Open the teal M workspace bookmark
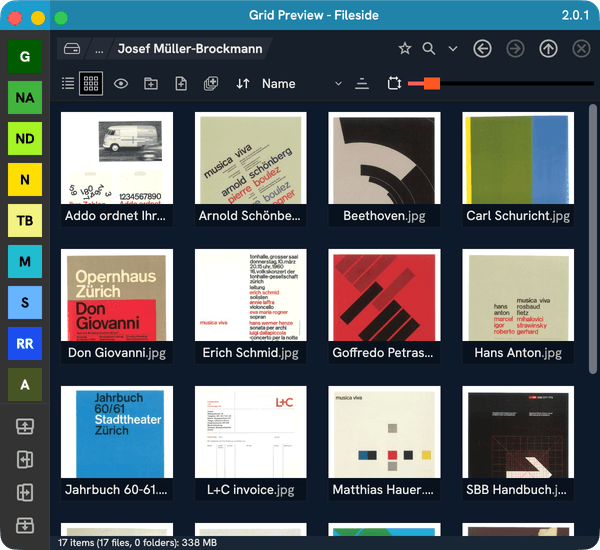This screenshot has height=550, width=600. [25, 261]
